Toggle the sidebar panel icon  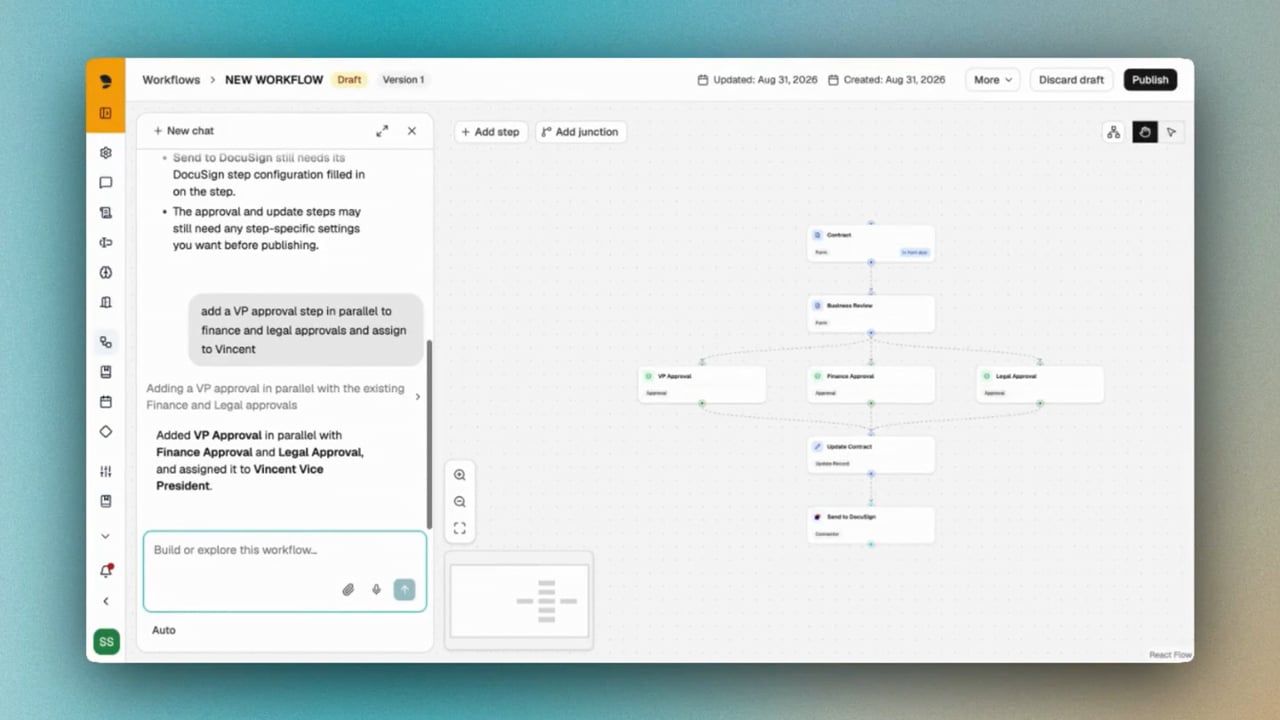click(105, 113)
